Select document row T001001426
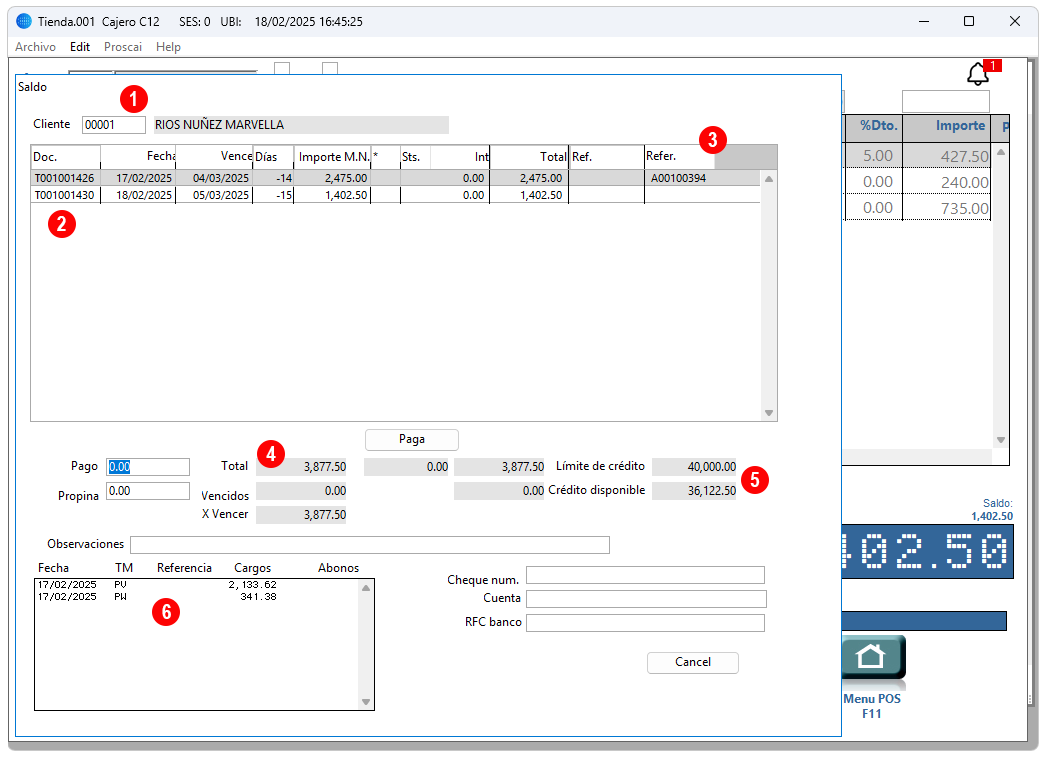Screen dimensions: 1048x761 coord(395,178)
